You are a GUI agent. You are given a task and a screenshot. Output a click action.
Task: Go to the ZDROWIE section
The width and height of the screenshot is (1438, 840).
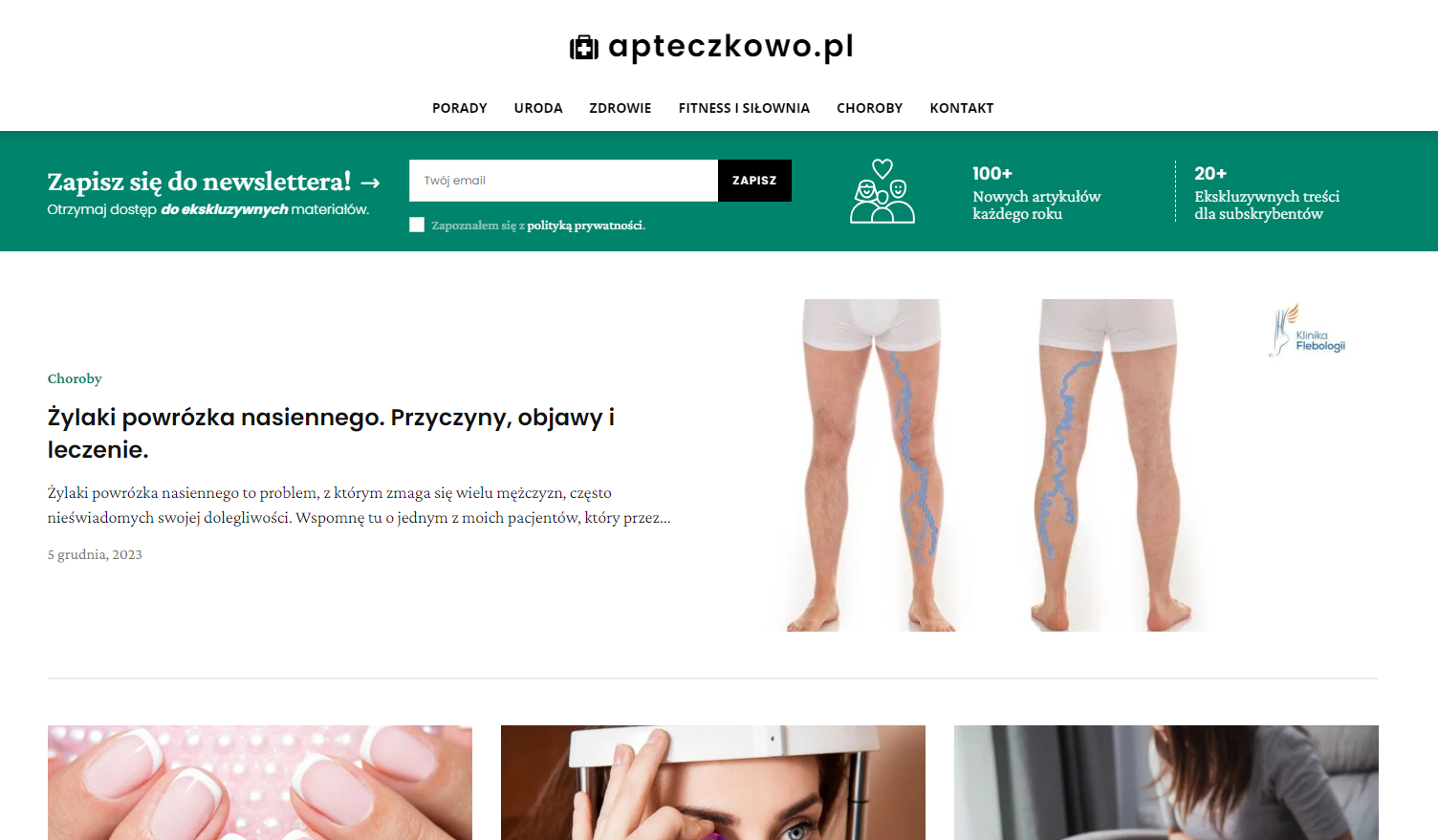tap(621, 108)
